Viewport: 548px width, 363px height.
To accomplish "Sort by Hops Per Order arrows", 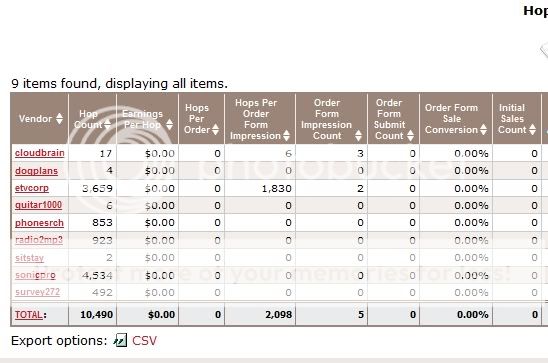I will coord(215,130).
